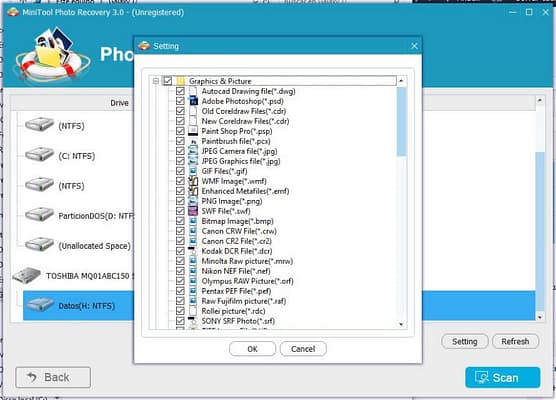
Task: Uncheck Autocad Drawing file (*.dwg) checkbox
Action: (x=180, y=91)
